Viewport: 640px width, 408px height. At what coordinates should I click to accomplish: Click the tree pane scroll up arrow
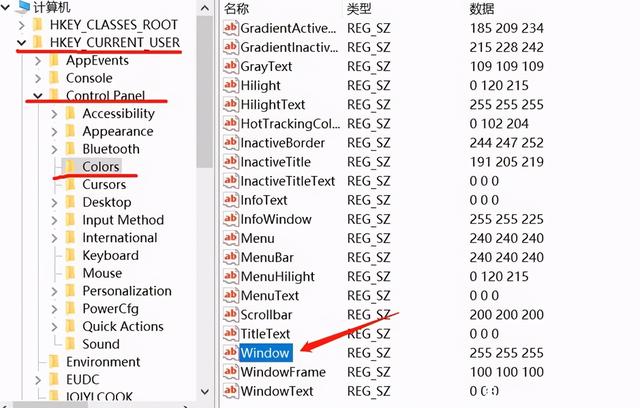(x=205, y=8)
